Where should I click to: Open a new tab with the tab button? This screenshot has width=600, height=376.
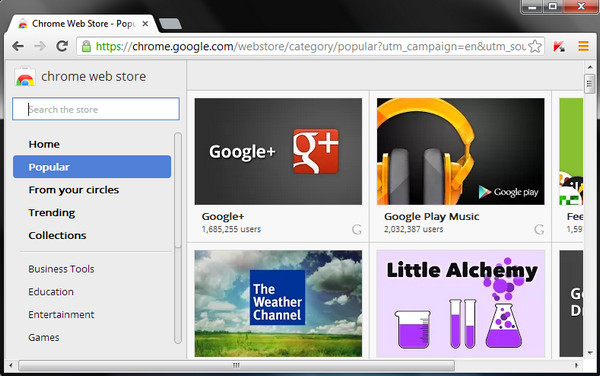click(x=170, y=24)
